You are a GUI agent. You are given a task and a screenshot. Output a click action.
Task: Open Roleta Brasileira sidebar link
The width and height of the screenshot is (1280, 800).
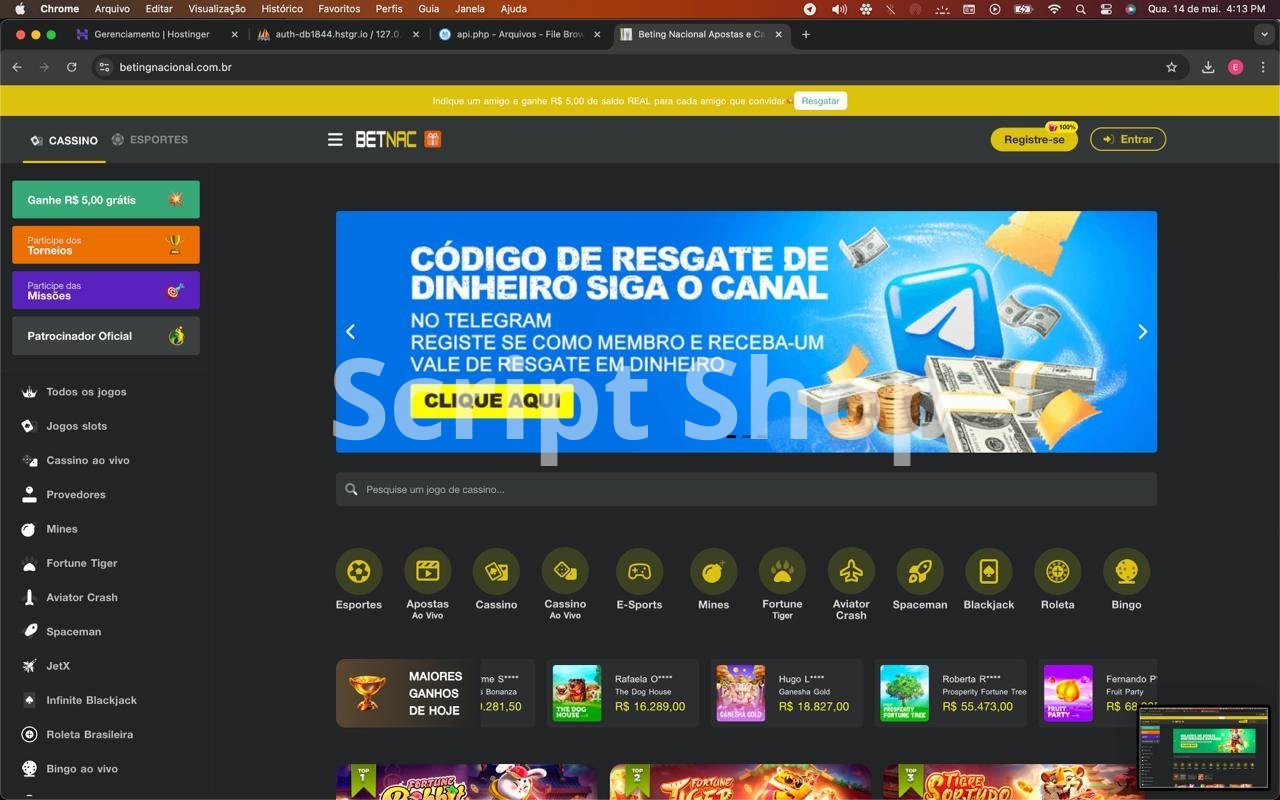(89, 734)
